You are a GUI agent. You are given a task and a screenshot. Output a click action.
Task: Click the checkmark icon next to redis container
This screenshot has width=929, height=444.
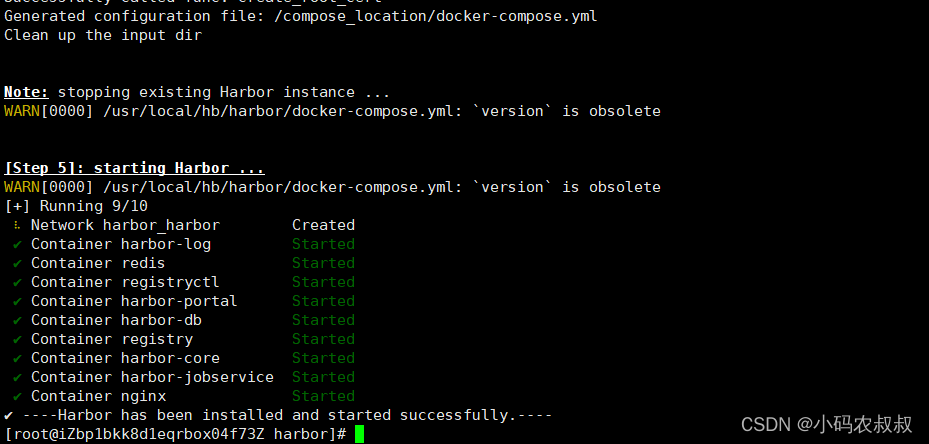(x=17, y=263)
